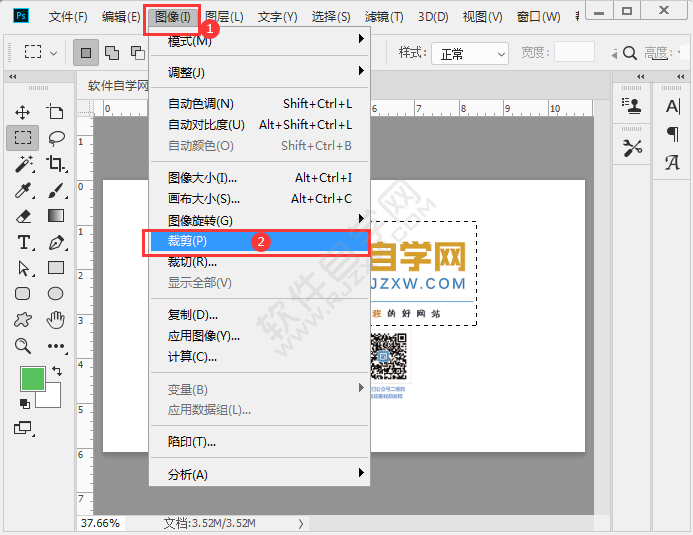Open the Edit Toolbar three-dots button
Image resolution: width=693 pixels, height=535 pixels.
(x=57, y=346)
